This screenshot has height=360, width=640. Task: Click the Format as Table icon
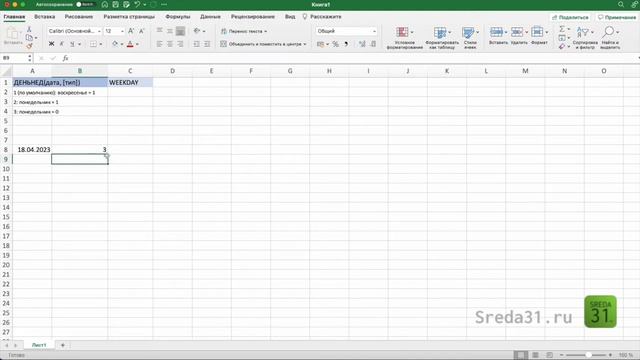tap(440, 32)
